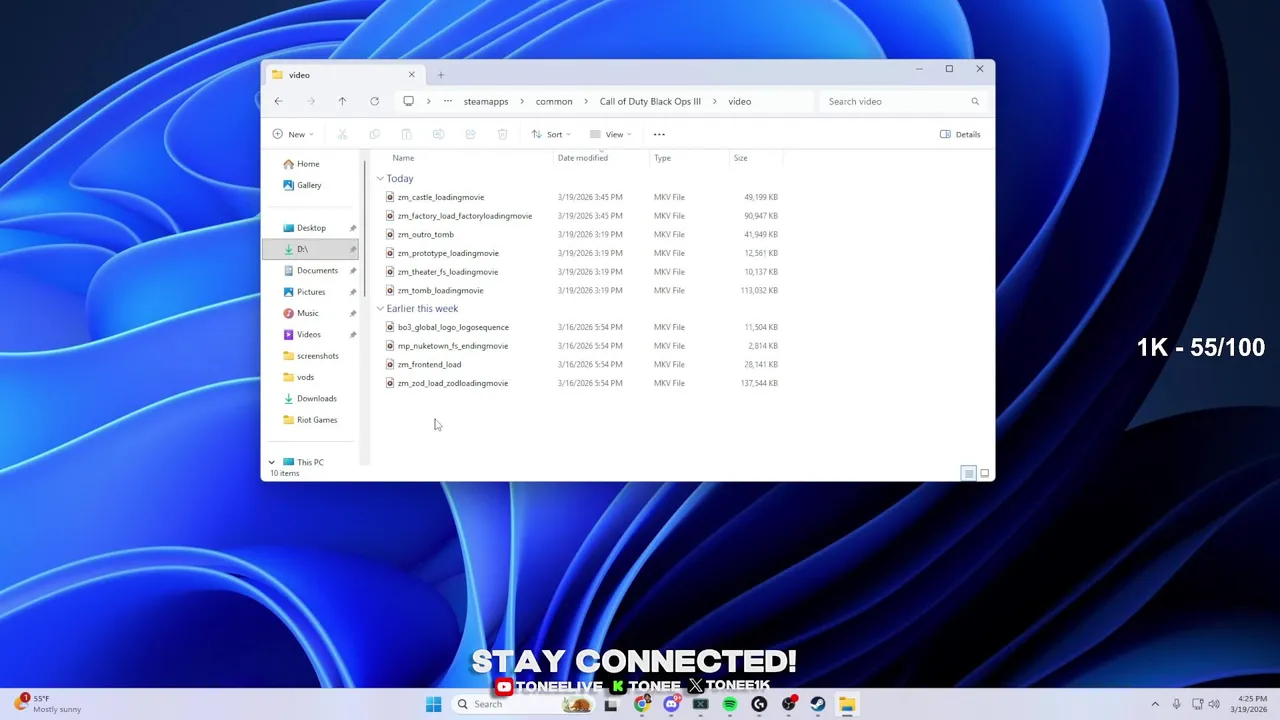This screenshot has width=1280, height=720.
Task: Sort by Name column header
Action: point(403,158)
